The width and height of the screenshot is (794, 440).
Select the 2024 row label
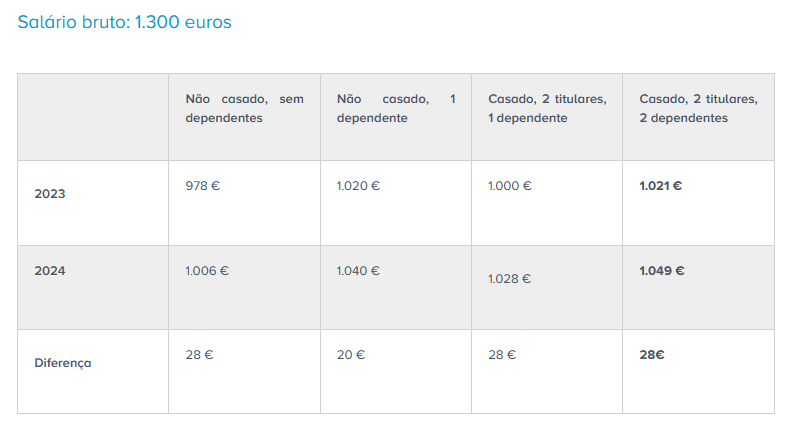(50, 271)
